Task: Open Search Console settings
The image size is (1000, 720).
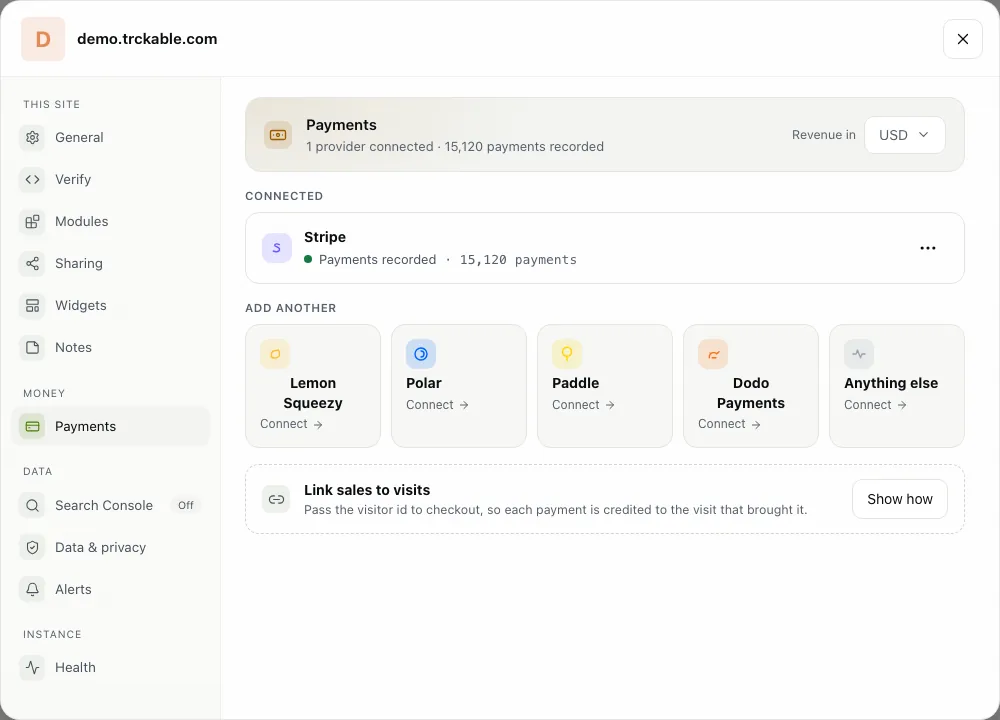Action: point(110,505)
